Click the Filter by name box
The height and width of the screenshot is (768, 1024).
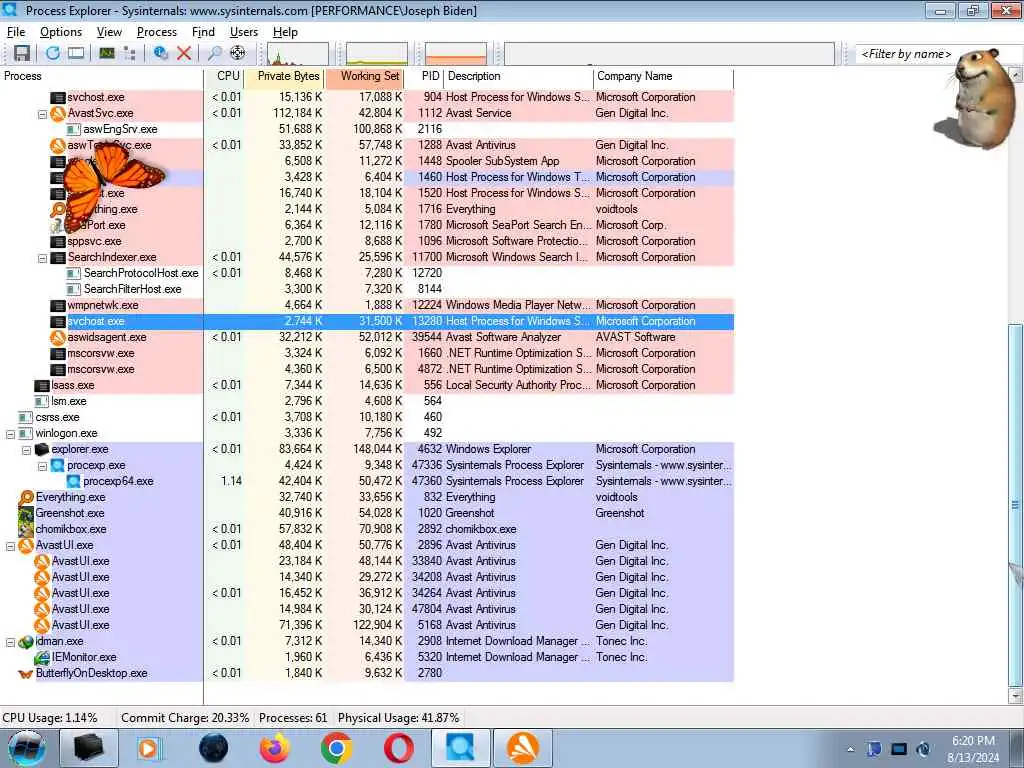(906, 54)
